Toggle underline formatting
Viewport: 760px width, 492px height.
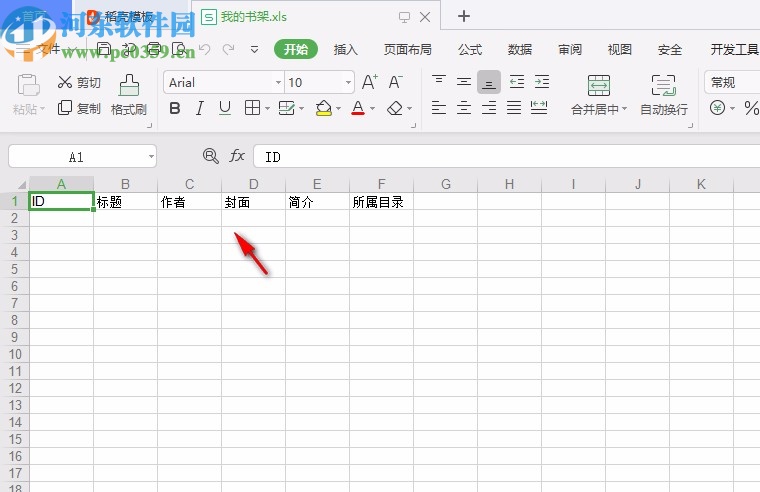tap(224, 108)
